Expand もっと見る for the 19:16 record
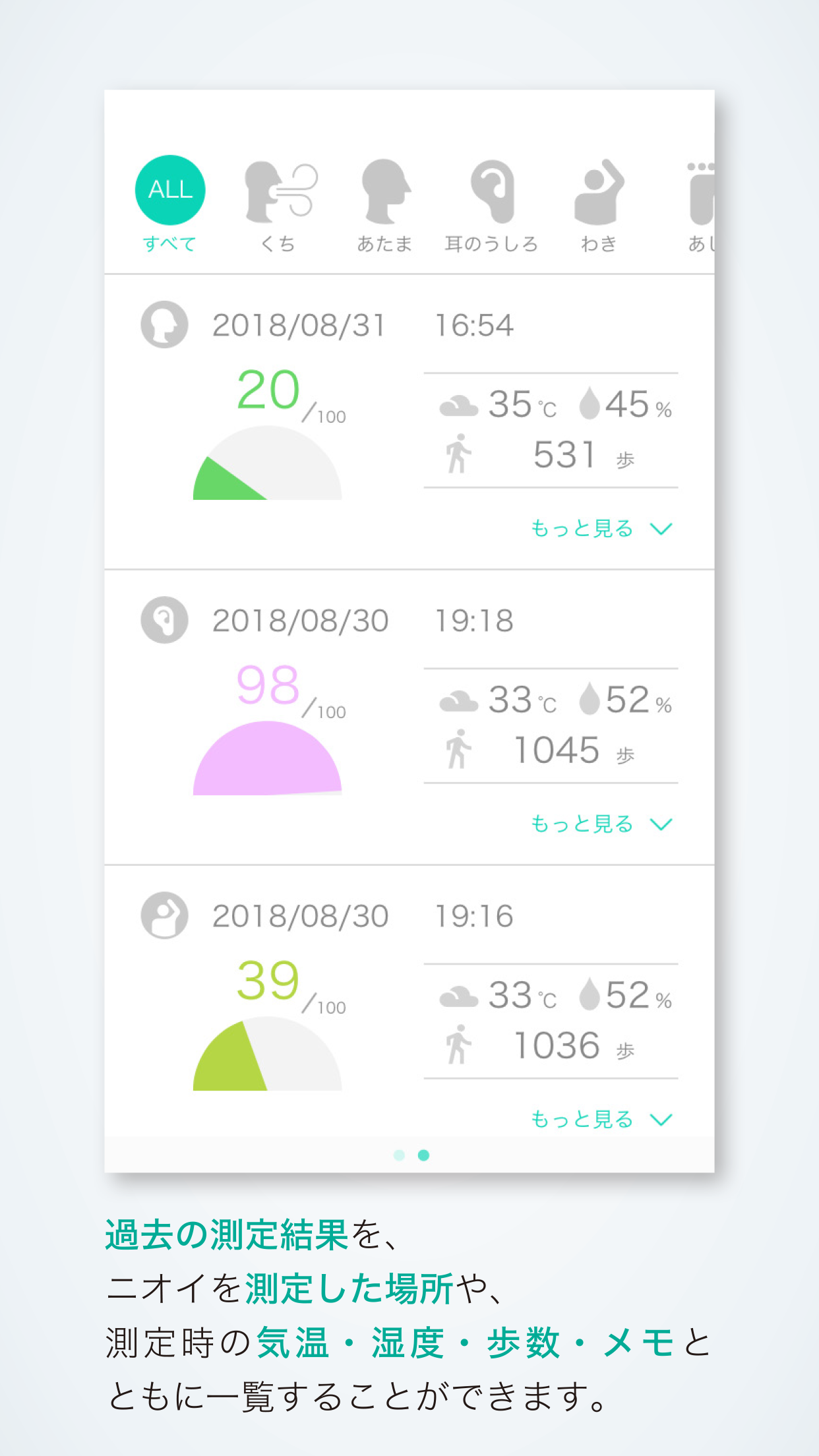819x1456 pixels. coord(601,1119)
